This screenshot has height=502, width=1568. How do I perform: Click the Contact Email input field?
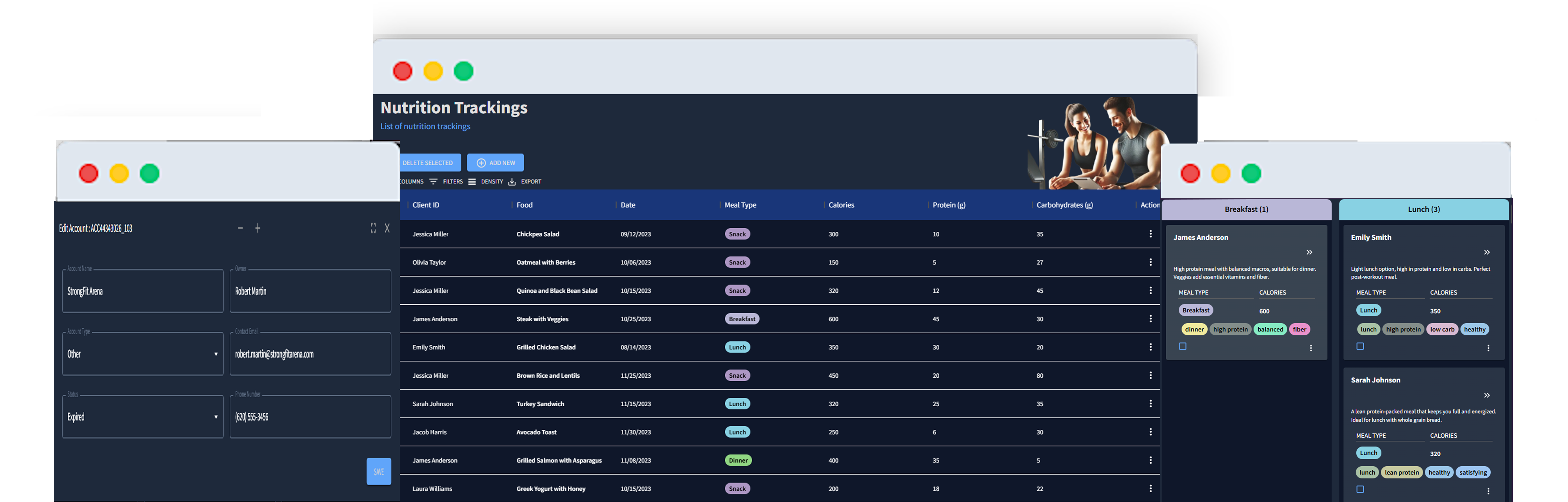(310, 354)
